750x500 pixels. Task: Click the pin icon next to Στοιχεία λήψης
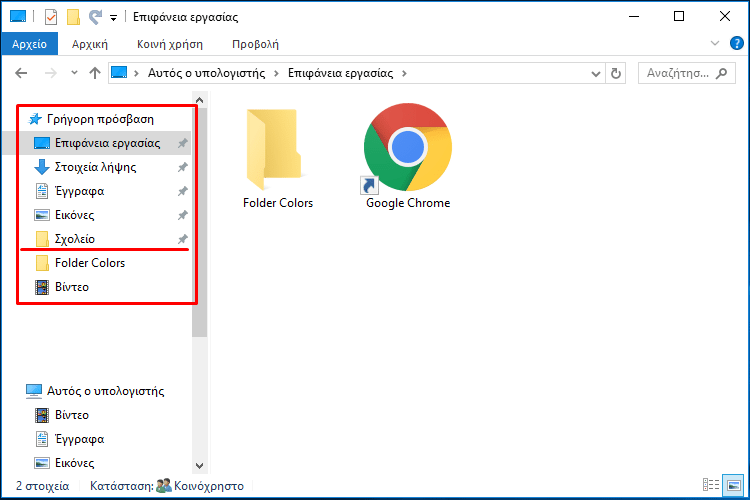pos(183,167)
